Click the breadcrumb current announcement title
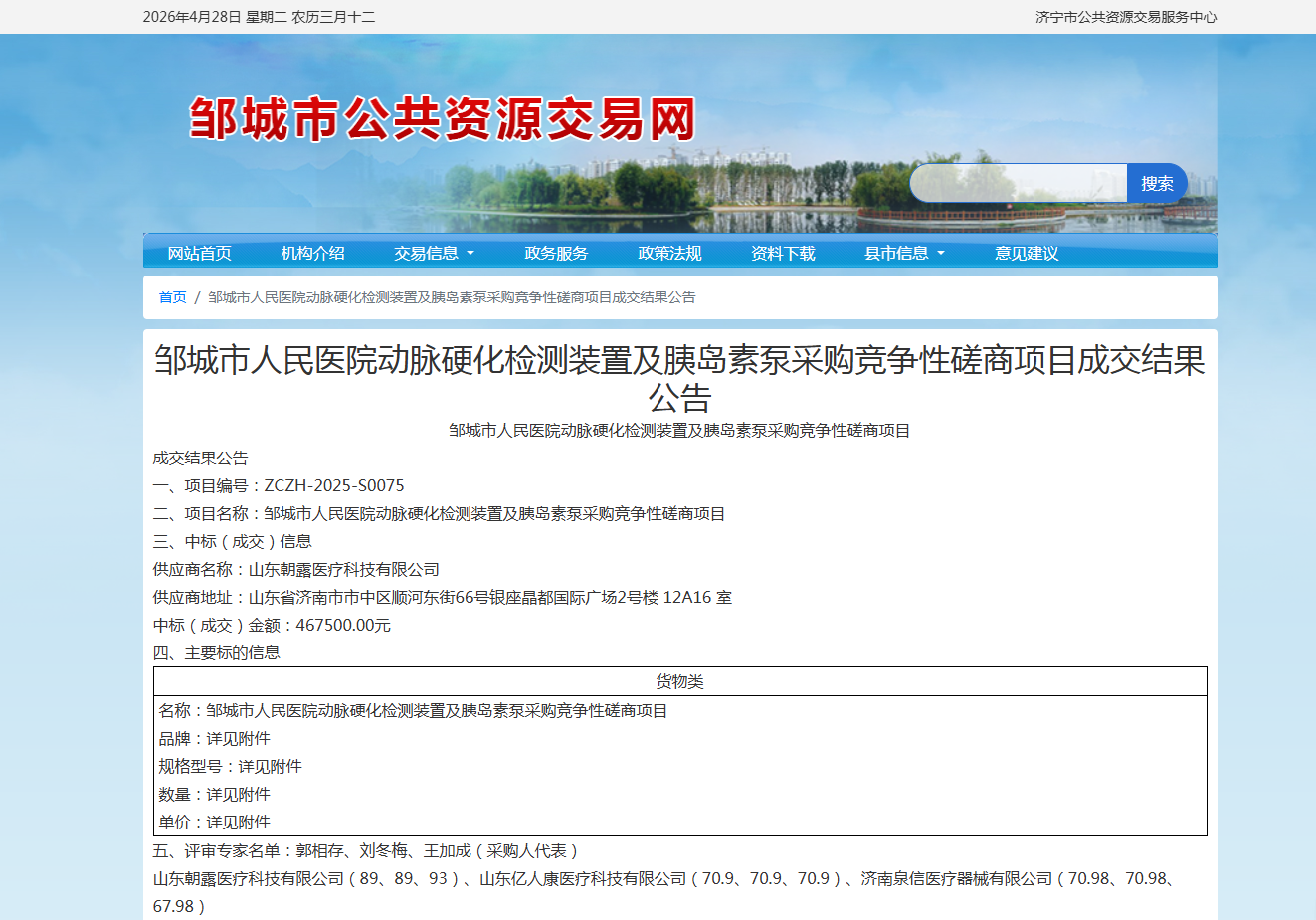Screen dimensions: 1316x920 pyautogui.click(x=452, y=297)
